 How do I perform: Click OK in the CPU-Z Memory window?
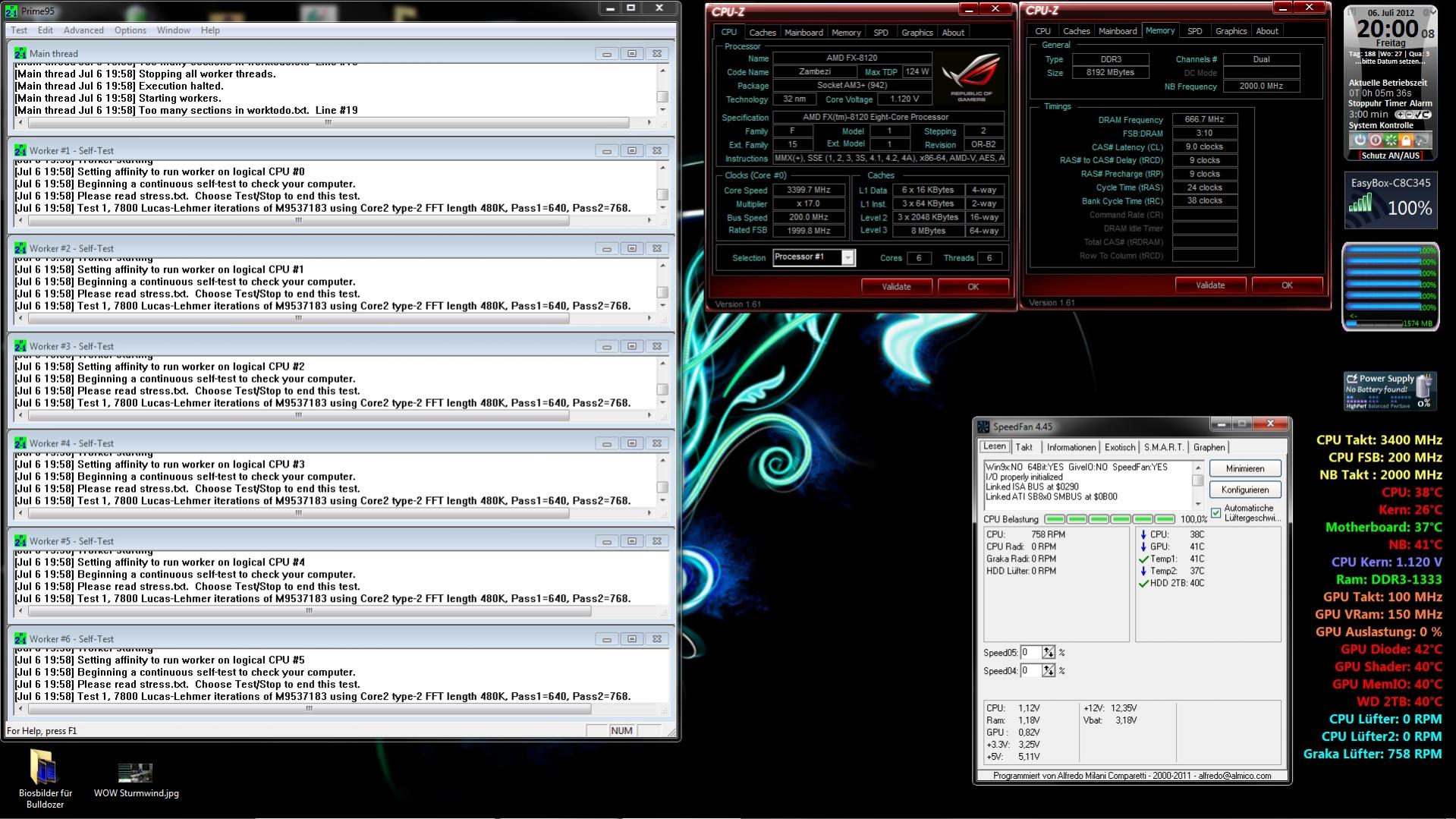1287,285
